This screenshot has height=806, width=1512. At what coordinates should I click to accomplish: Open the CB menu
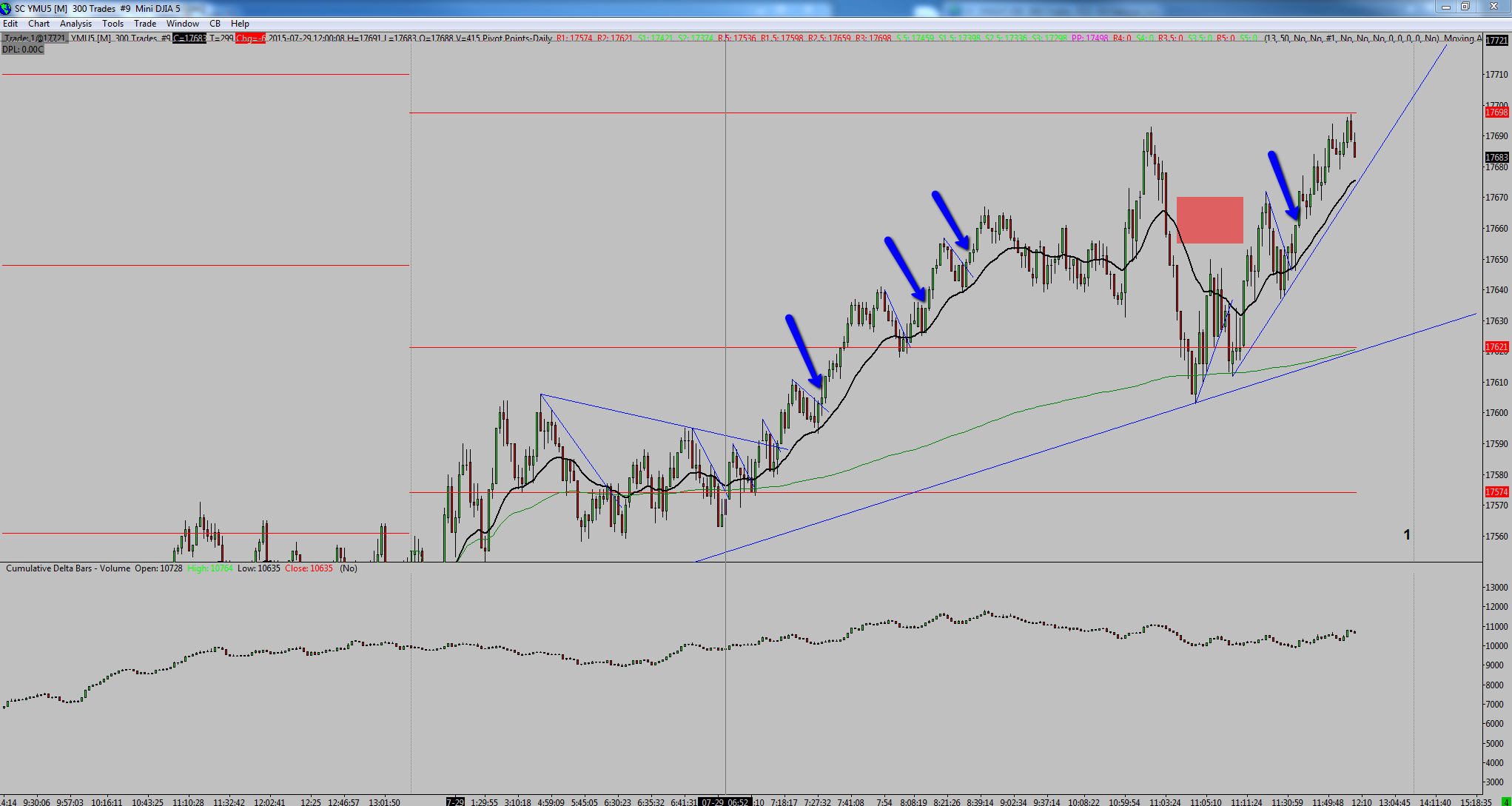point(215,24)
